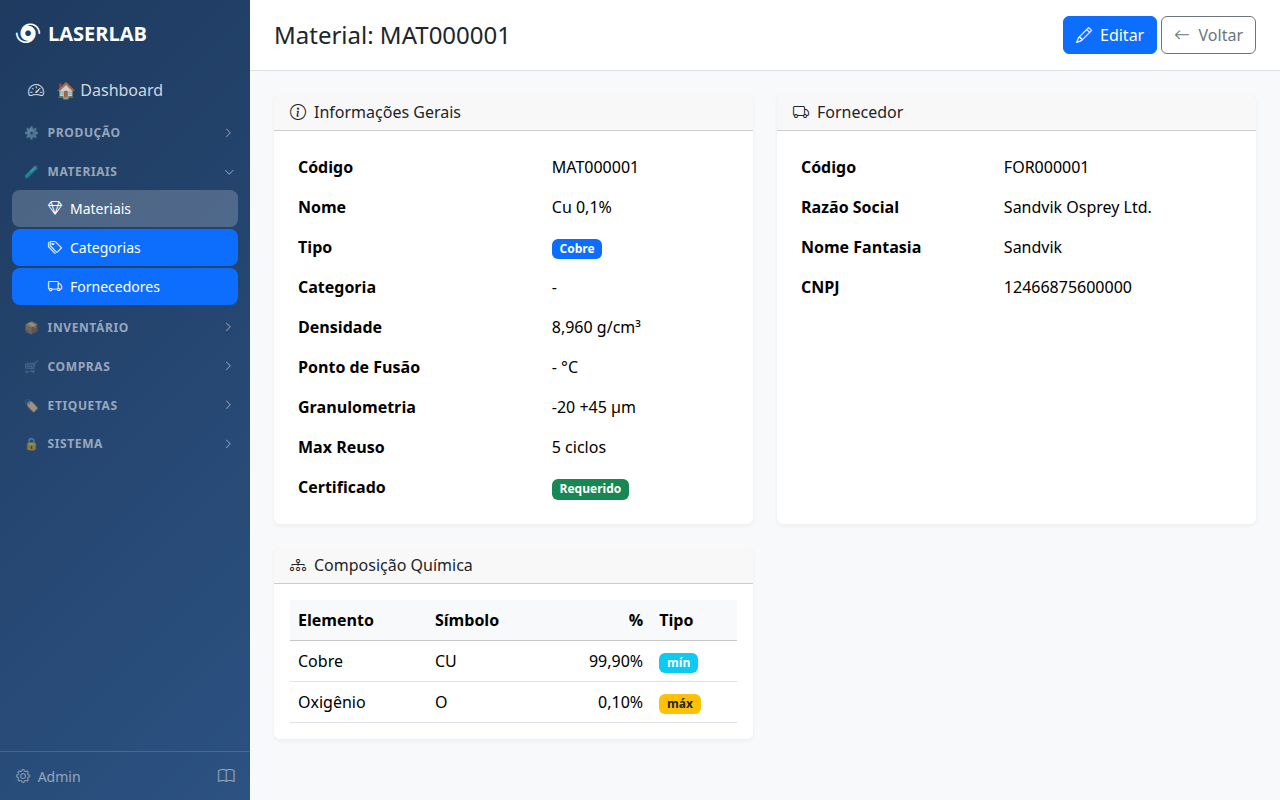Image resolution: width=1280 pixels, height=800 pixels.
Task: Click the diamond icon beside Materiais
Action: (x=55, y=209)
